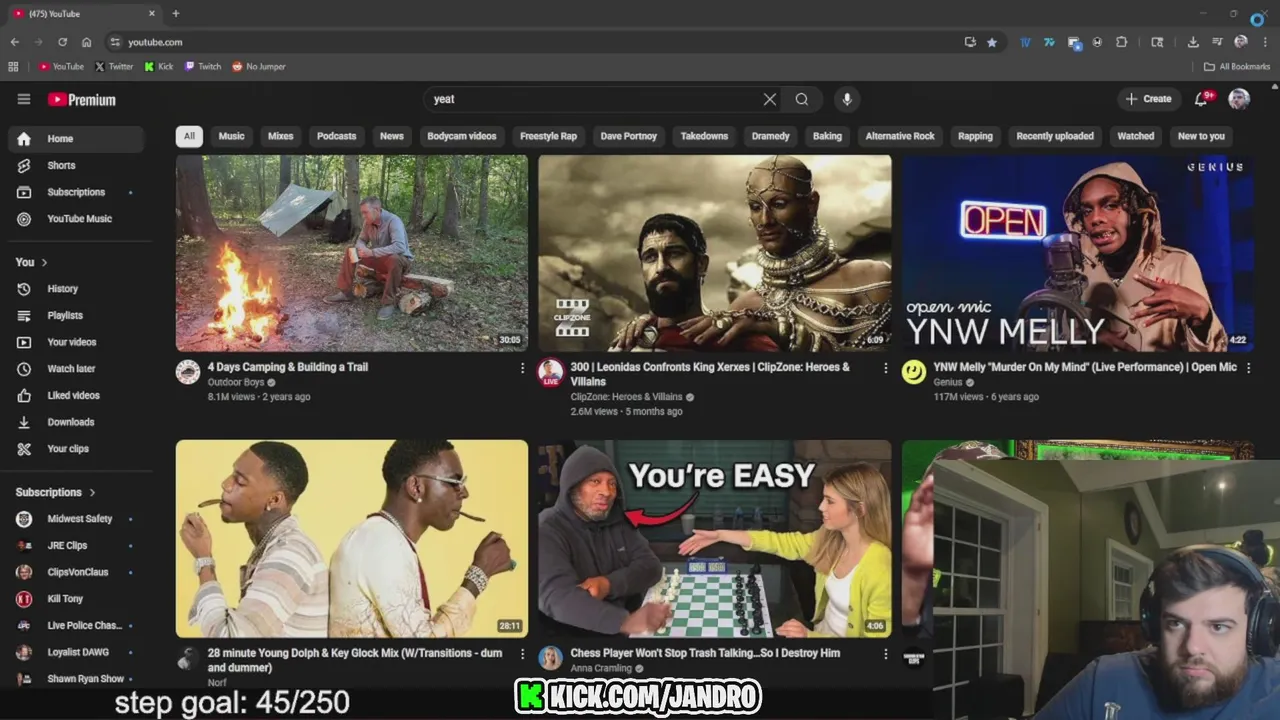Open YouTube account avatar menu
This screenshot has width=1280, height=720.
coord(1239,99)
